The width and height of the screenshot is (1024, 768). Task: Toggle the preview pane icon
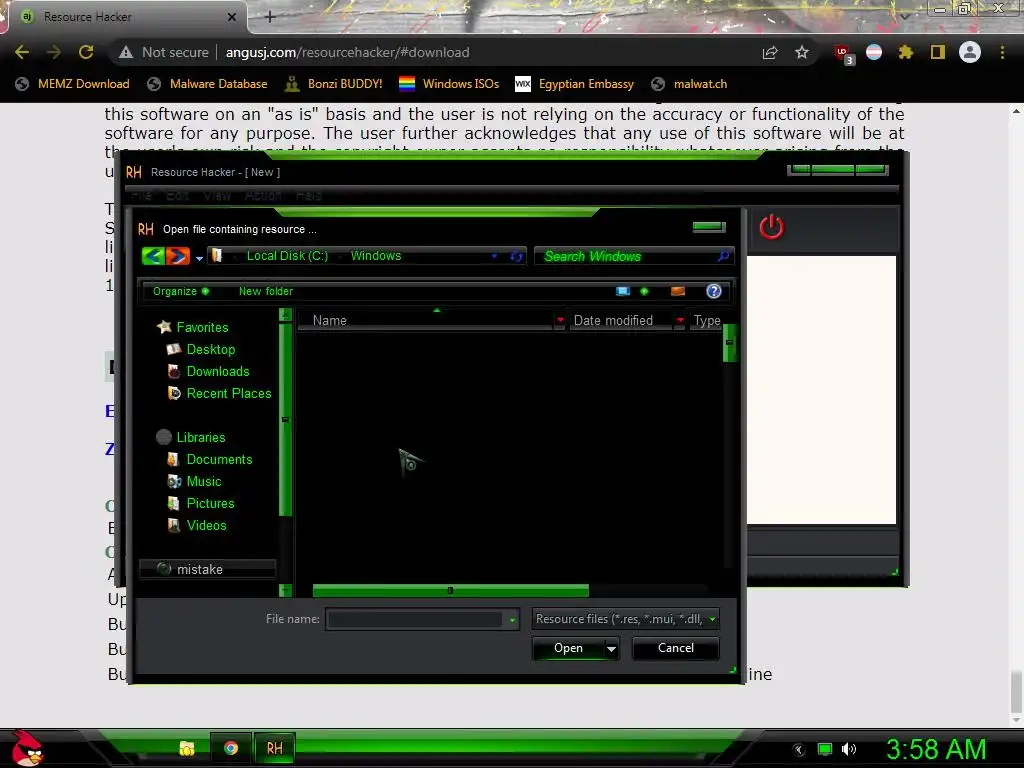(x=678, y=291)
